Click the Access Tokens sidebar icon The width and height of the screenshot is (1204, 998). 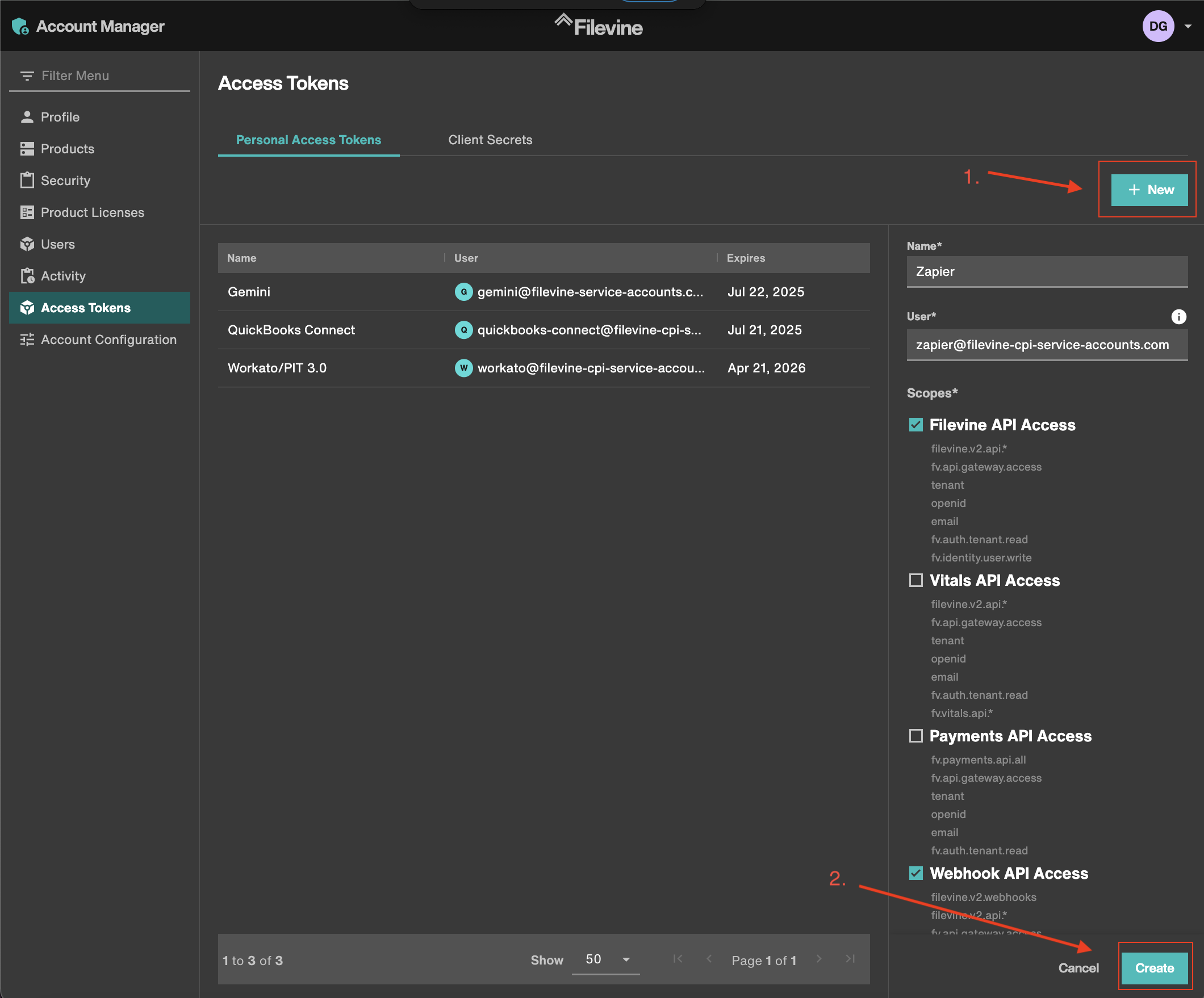[x=27, y=308]
